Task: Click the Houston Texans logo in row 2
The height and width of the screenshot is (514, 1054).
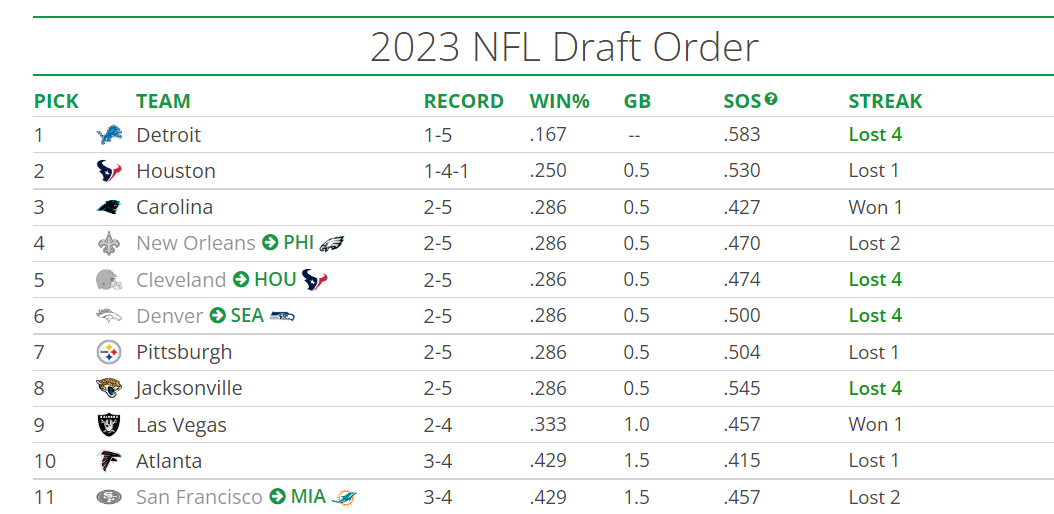Action: 108,171
